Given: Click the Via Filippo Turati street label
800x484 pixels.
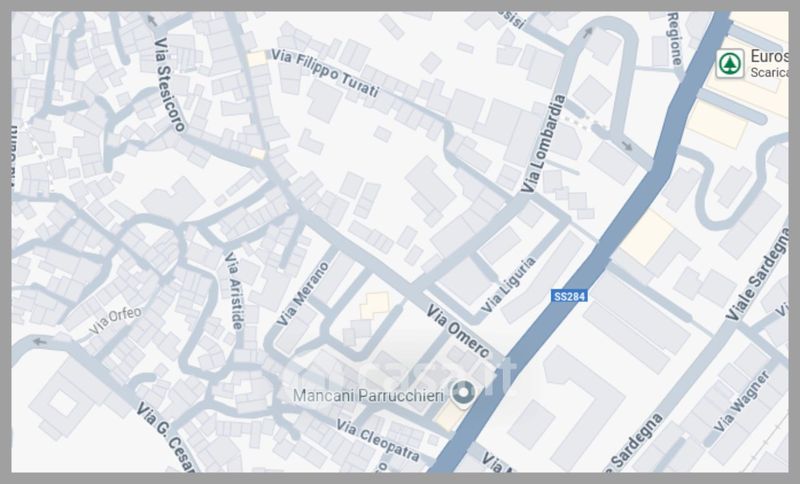Looking at the screenshot, I should click(325, 73).
